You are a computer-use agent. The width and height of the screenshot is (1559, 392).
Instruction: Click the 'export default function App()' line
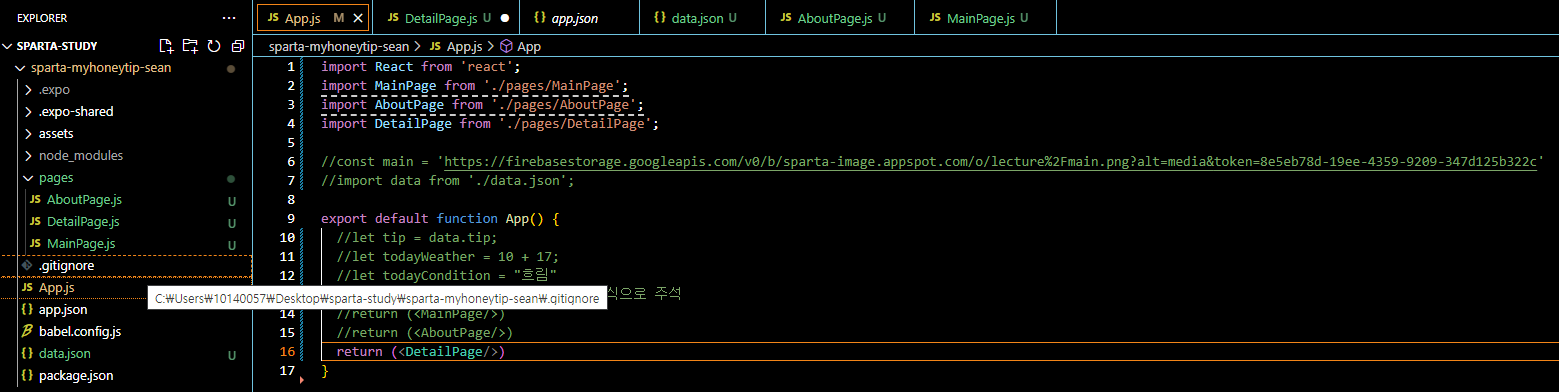pos(440,219)
